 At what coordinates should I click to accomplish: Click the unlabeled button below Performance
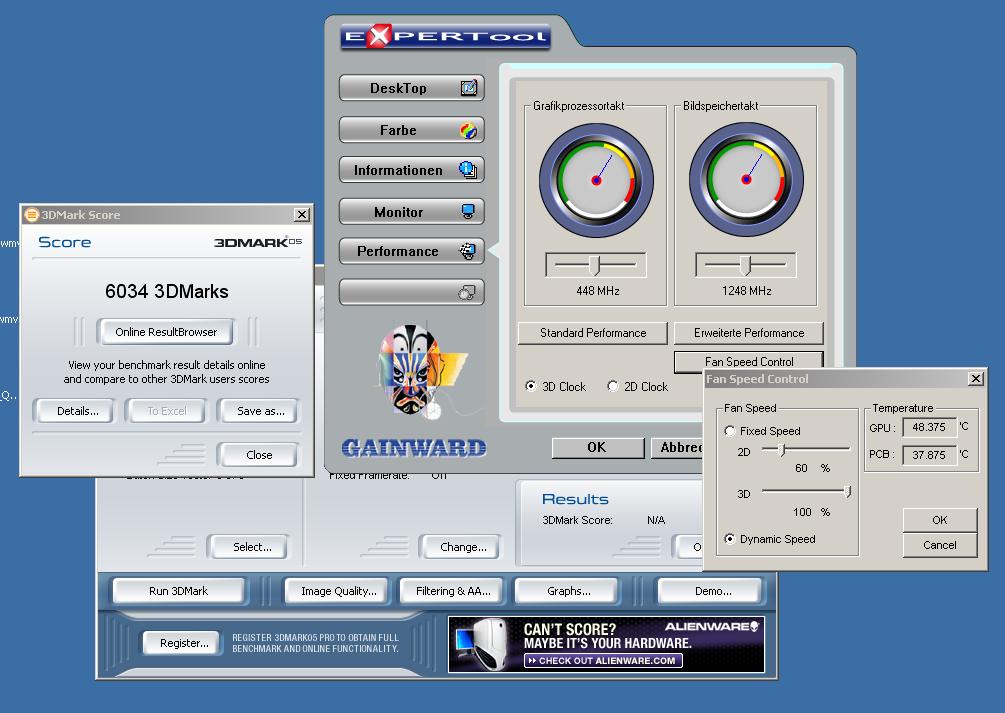click(411, 292)
